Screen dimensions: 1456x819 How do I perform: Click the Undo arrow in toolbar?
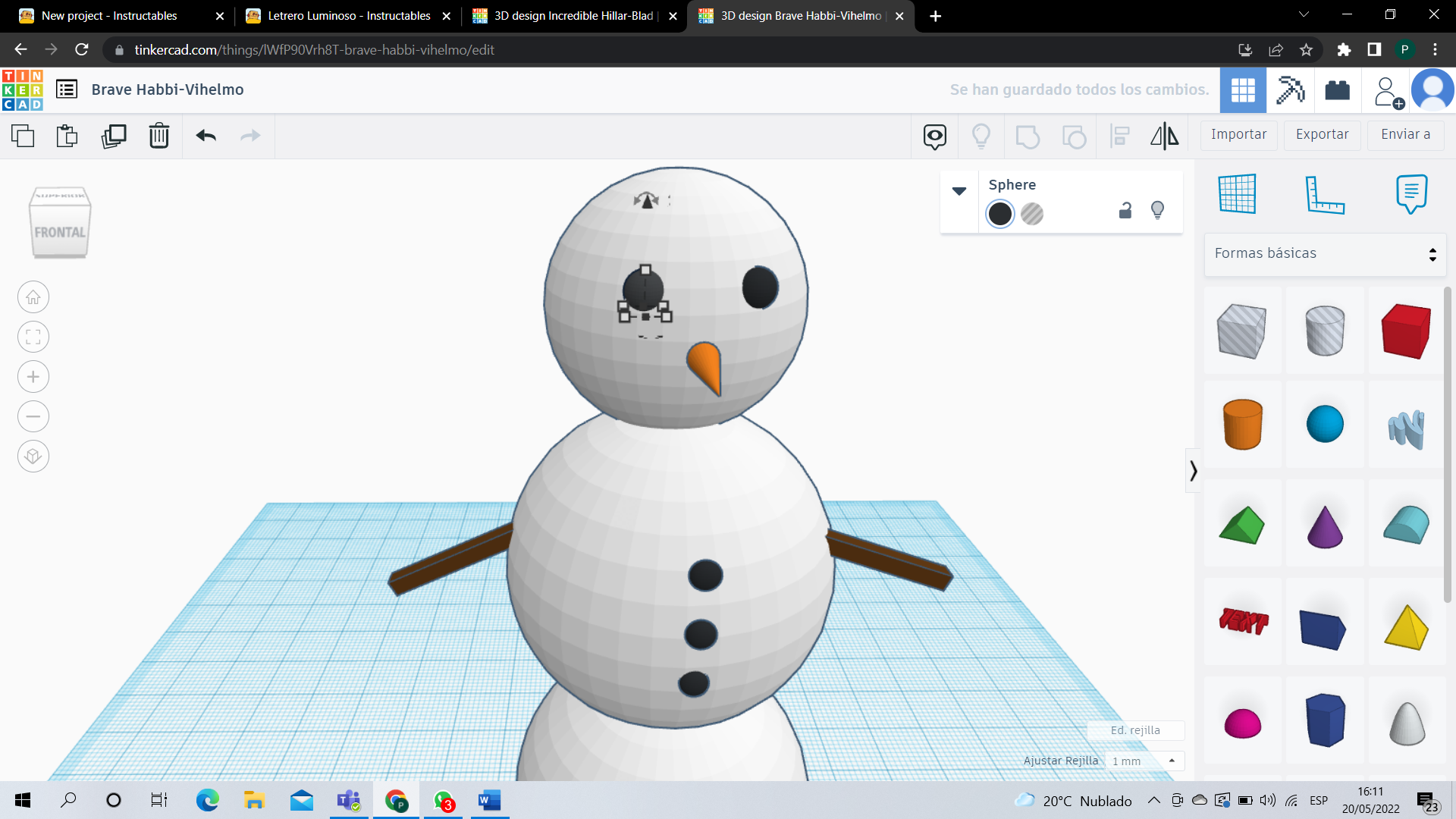point(206,136)
